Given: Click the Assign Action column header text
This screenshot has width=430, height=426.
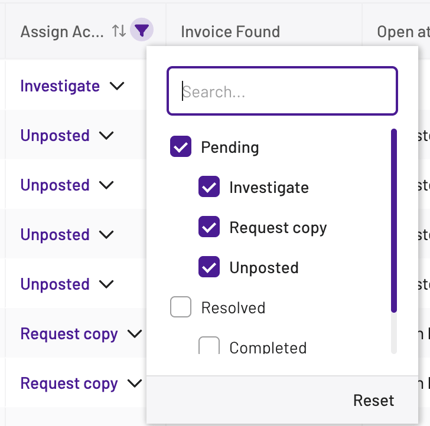Looking at the screenshot, I should pos(62,32).
